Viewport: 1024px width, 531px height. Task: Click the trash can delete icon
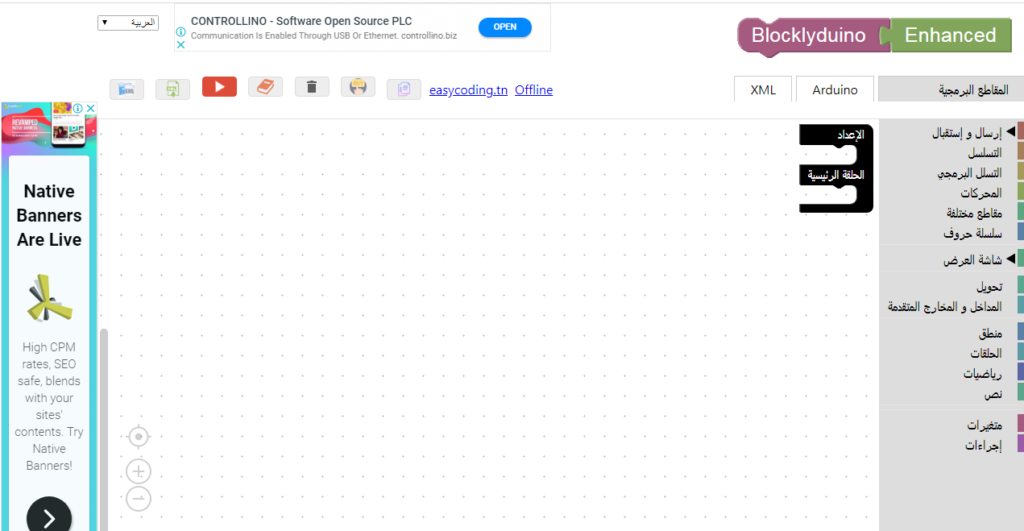pos(311,87)
